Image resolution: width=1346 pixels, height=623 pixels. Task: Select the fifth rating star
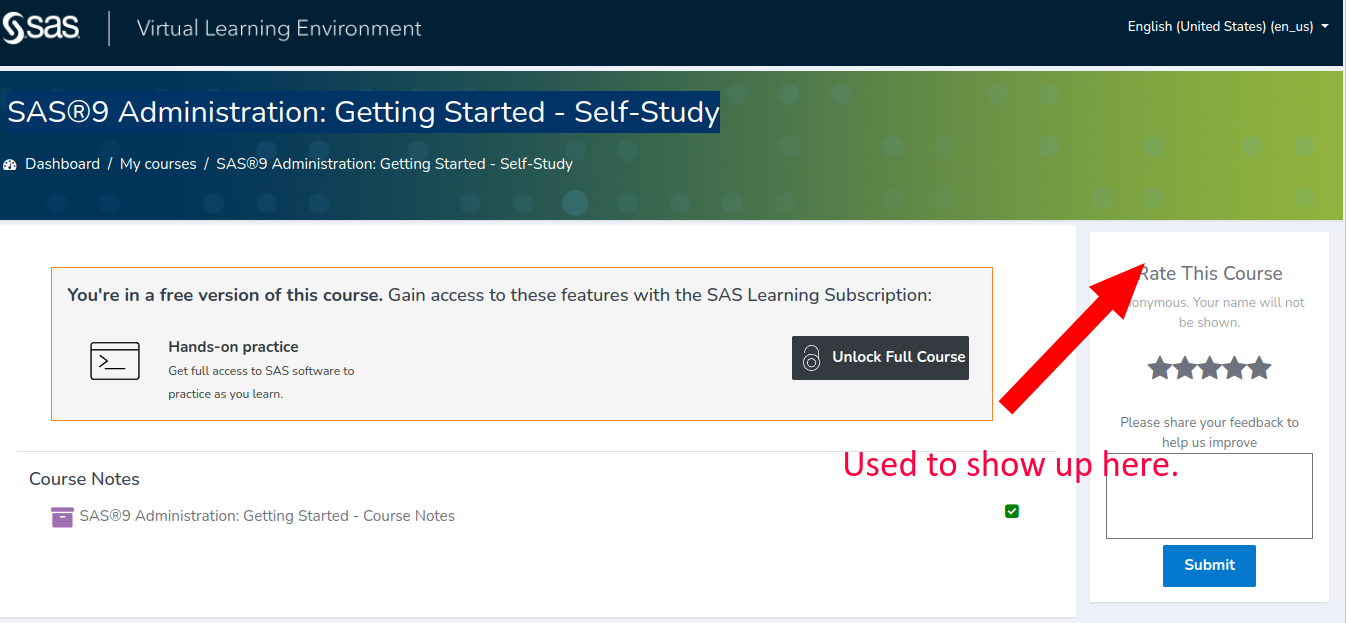point(1259,367)
